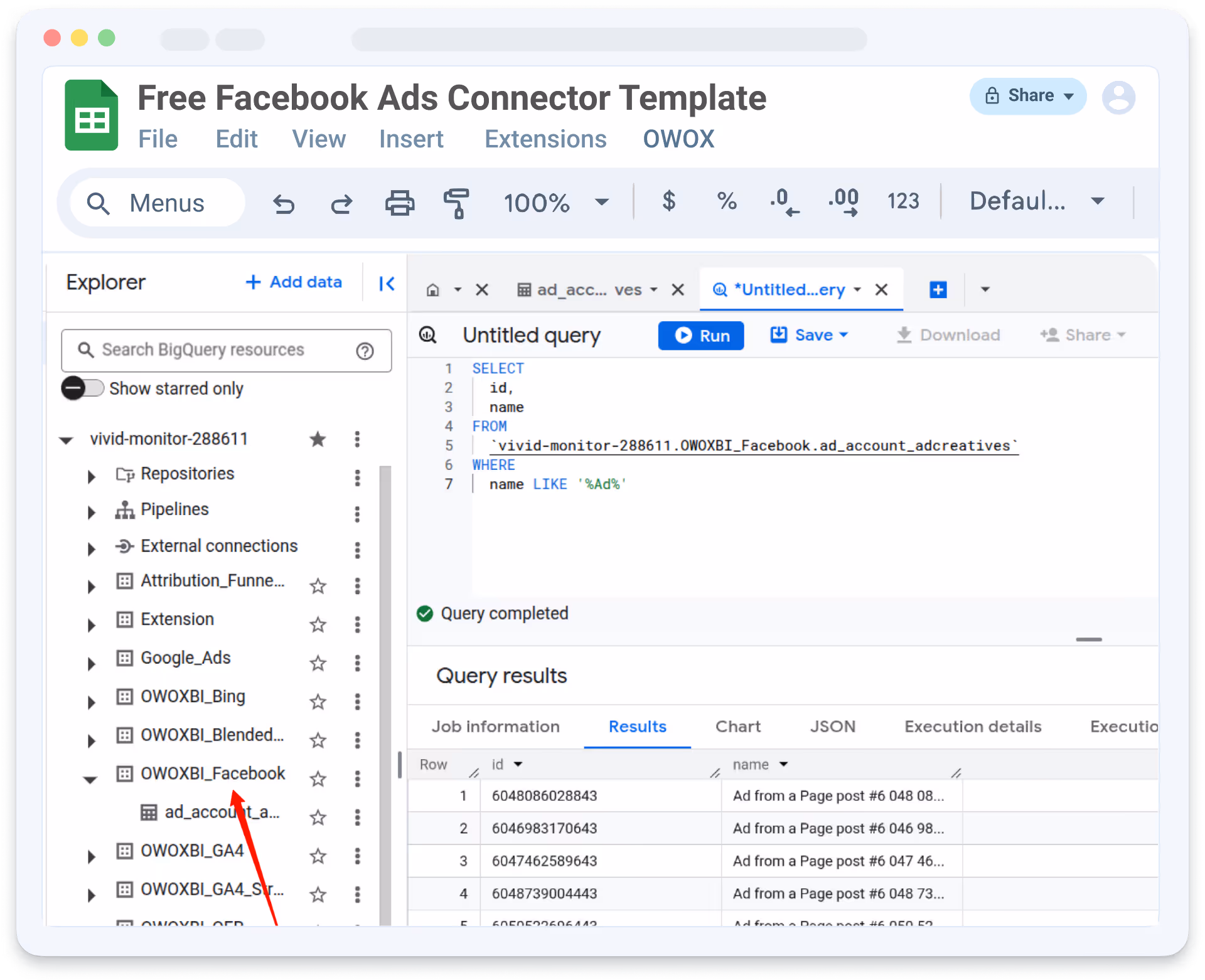Unstar the vivid-monitor-288611 project

(318, 439)
